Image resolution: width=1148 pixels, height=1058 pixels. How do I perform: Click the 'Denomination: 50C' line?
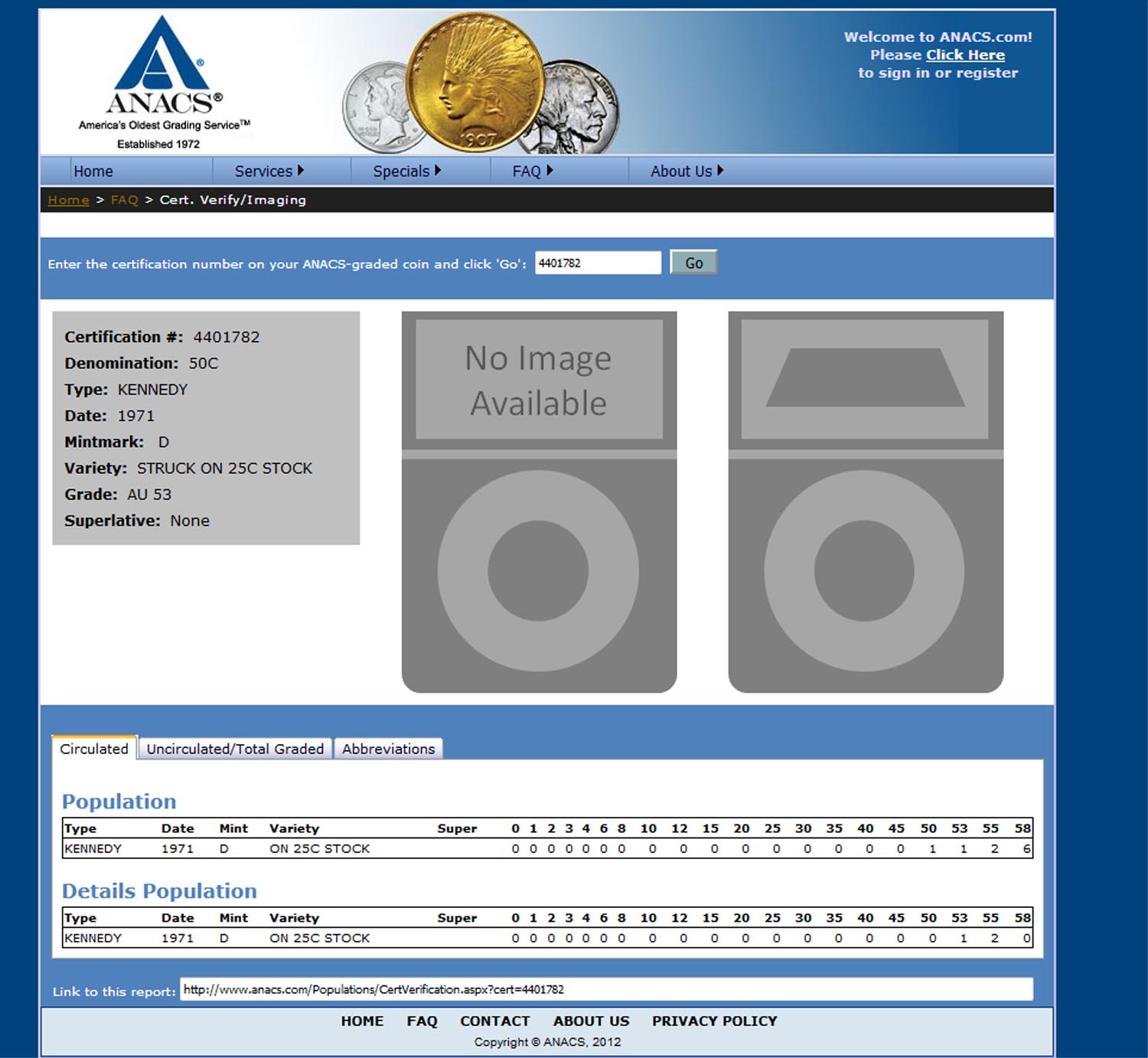click(x=142, y=363)
